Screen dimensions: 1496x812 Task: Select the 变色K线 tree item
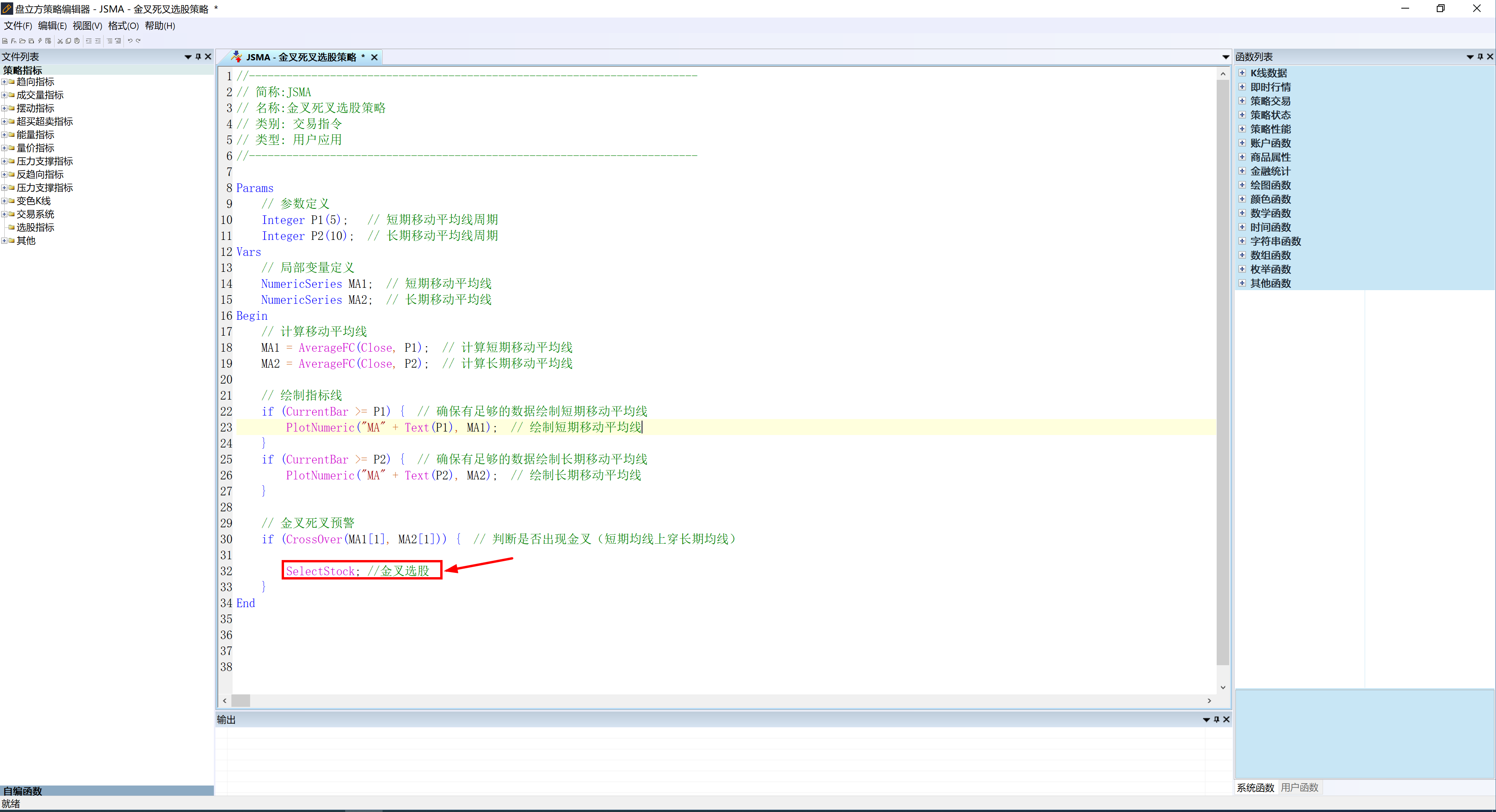point(34,201)
